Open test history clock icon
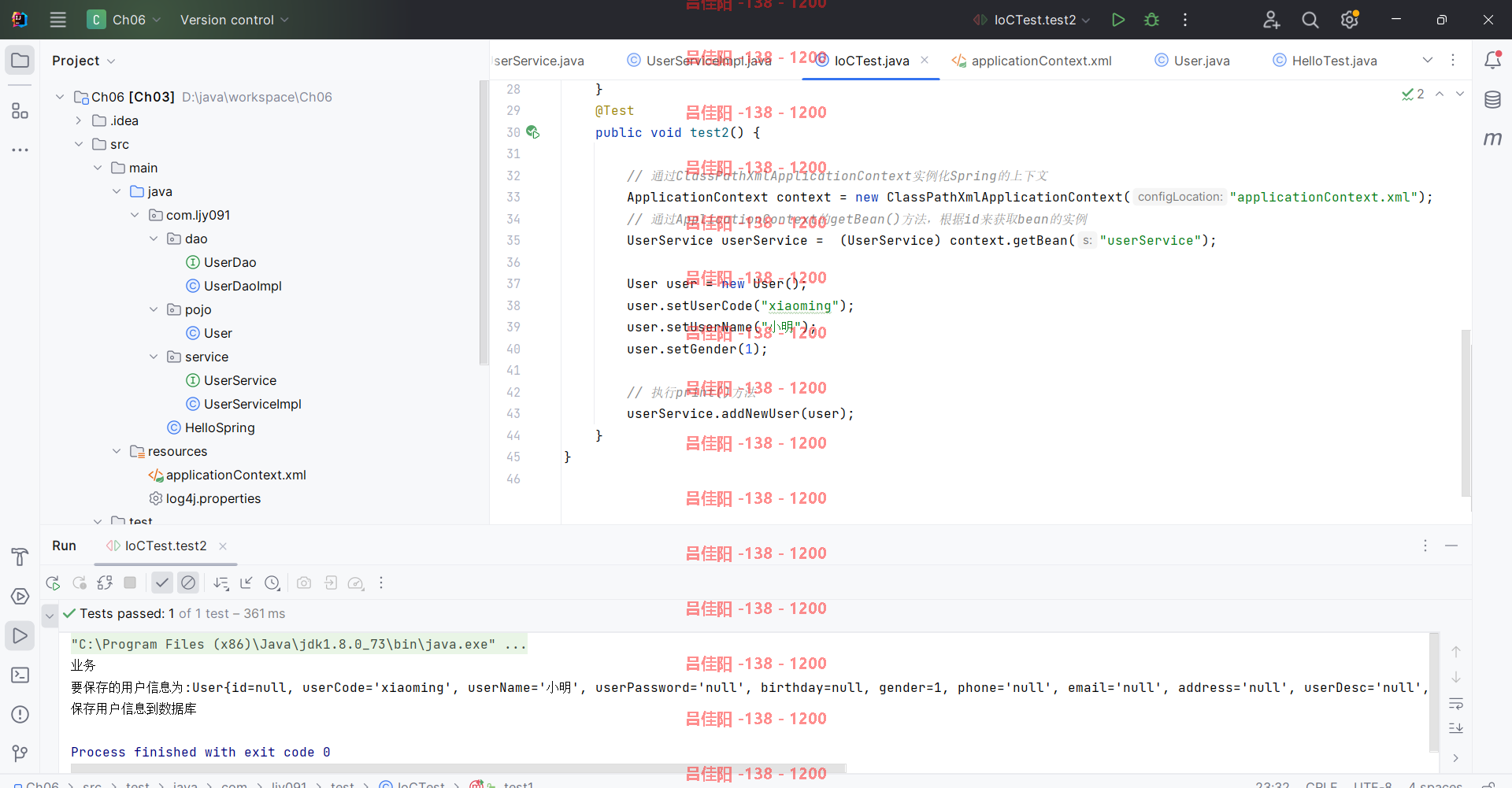This screenshot has width=1512, height=788. [272, 583]
